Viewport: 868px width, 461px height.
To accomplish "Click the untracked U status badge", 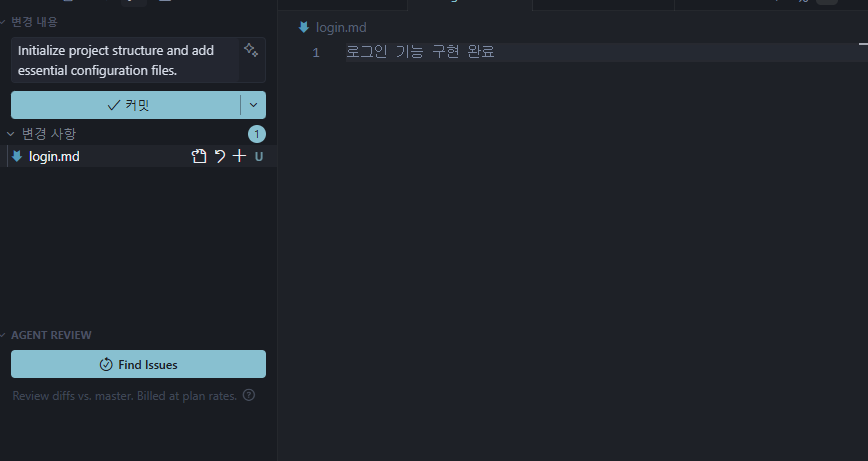I will [x=259, y=156].
